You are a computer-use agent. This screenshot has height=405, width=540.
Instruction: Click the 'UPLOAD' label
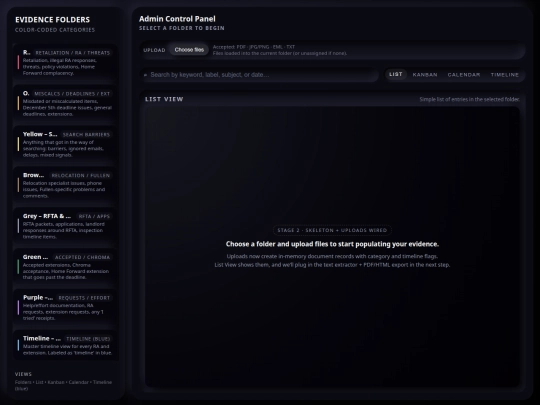[154, 50]
